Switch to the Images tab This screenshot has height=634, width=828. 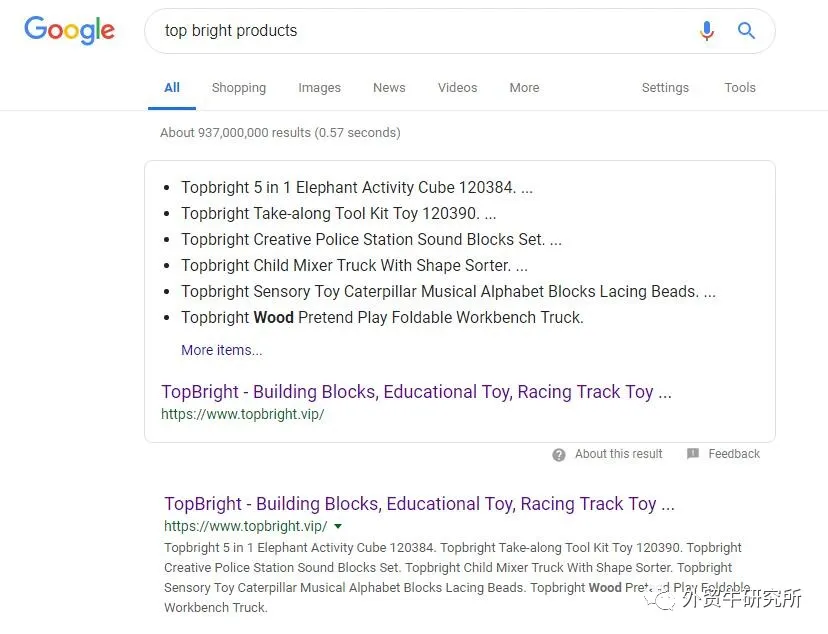(319, 88)
